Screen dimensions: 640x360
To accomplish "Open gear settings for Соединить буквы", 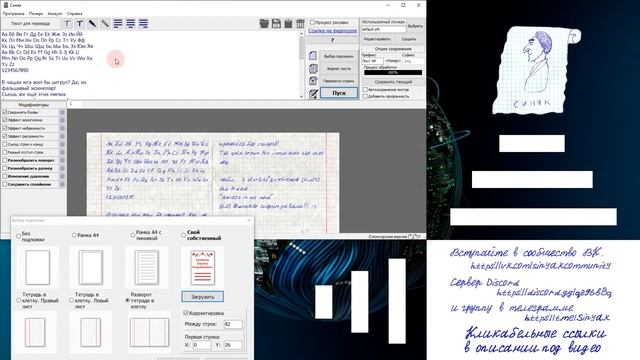I will tap(62, 112).
